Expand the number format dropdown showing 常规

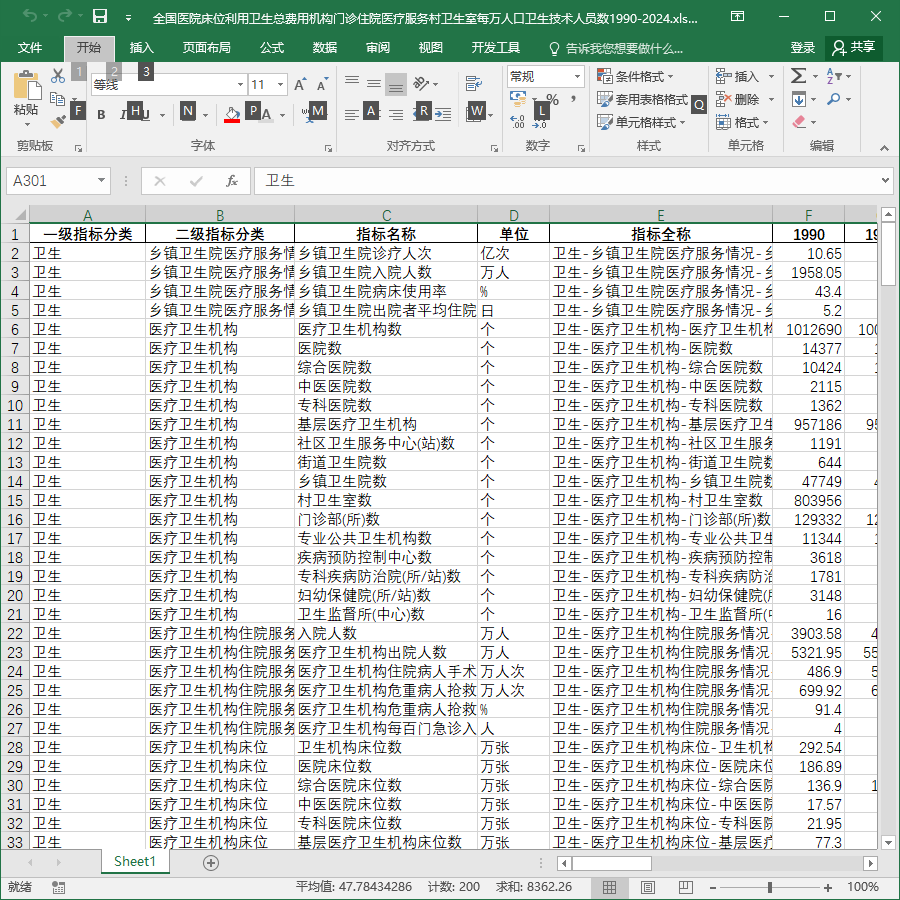tap(577, 76)
